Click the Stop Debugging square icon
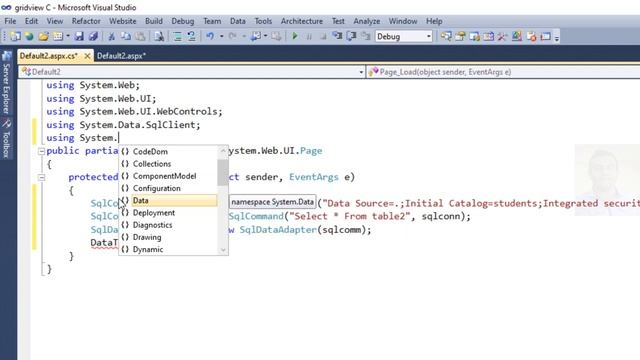 tap(323, 36)
